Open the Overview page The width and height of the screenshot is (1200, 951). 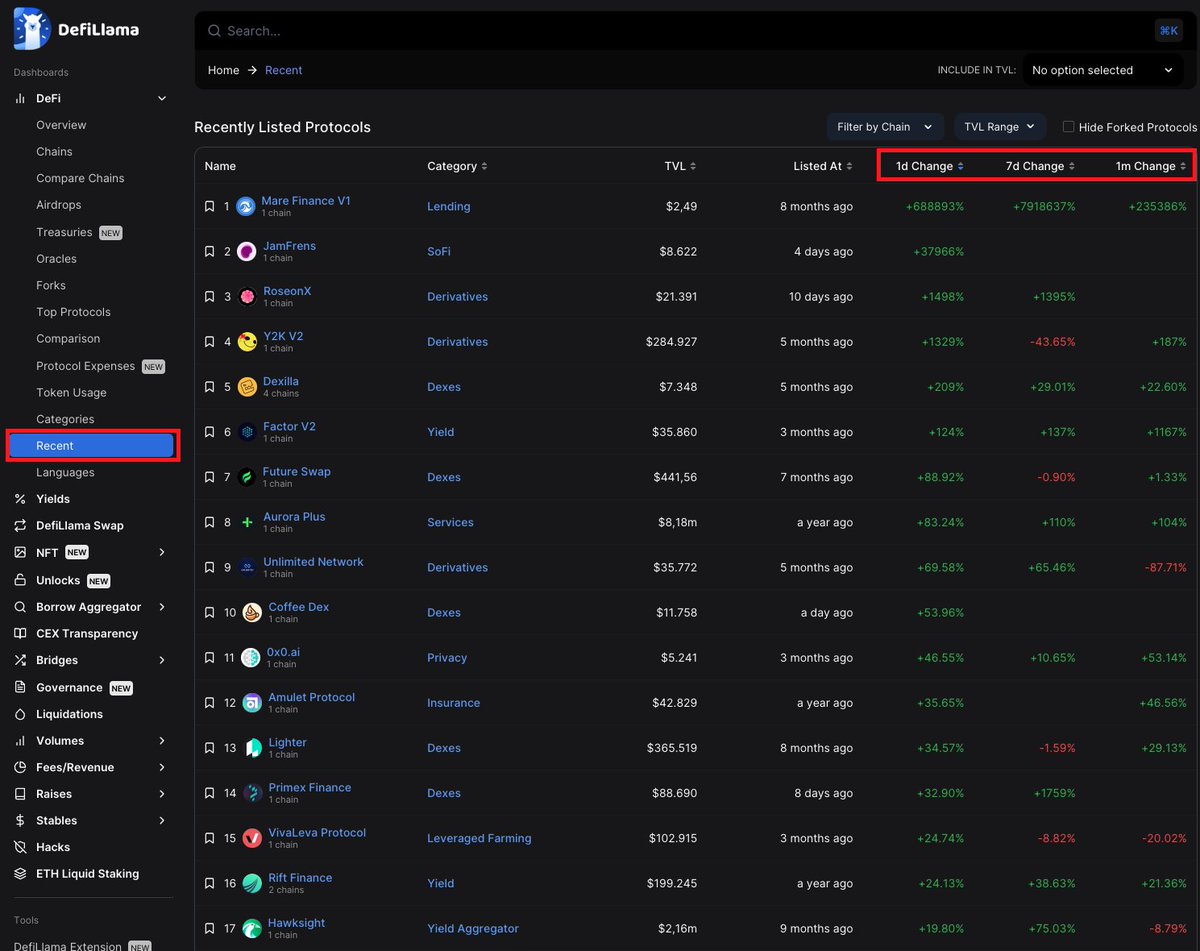pos(61,125)
